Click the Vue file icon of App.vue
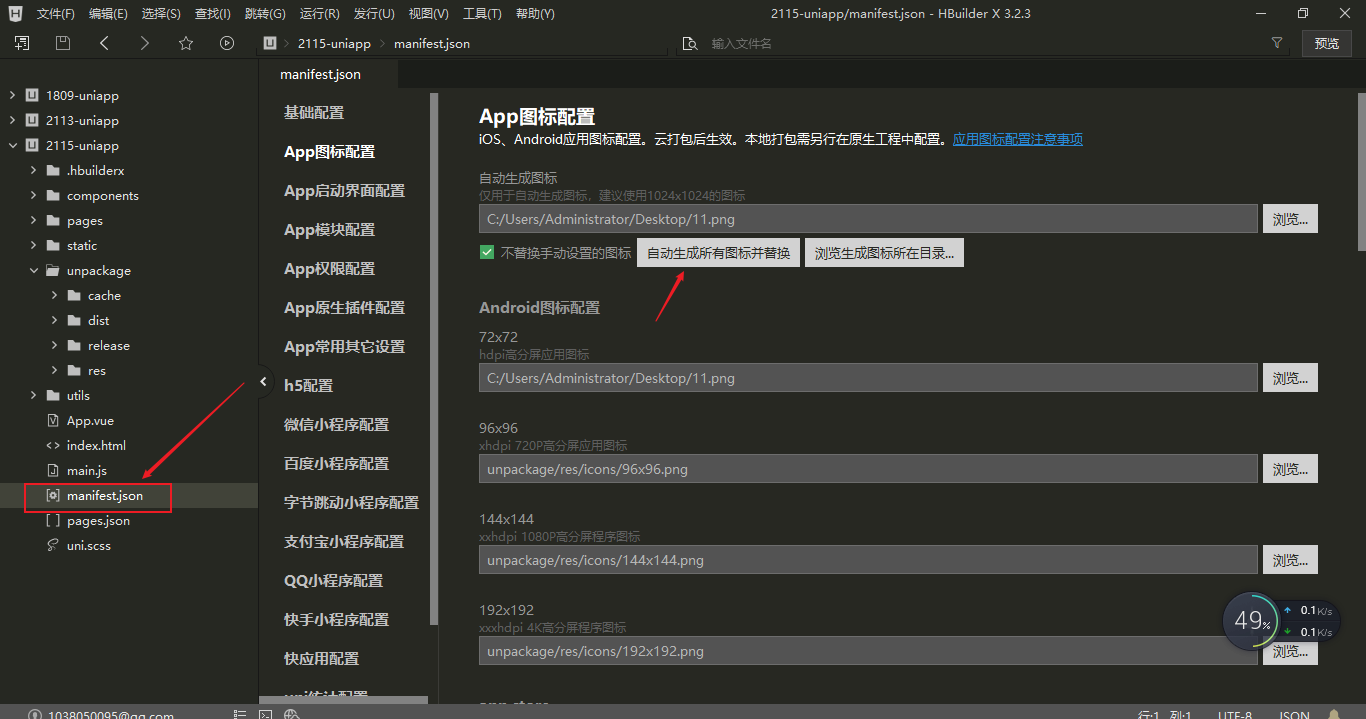The height and width of the screenshot is (719, 1366). coord(54,421)
